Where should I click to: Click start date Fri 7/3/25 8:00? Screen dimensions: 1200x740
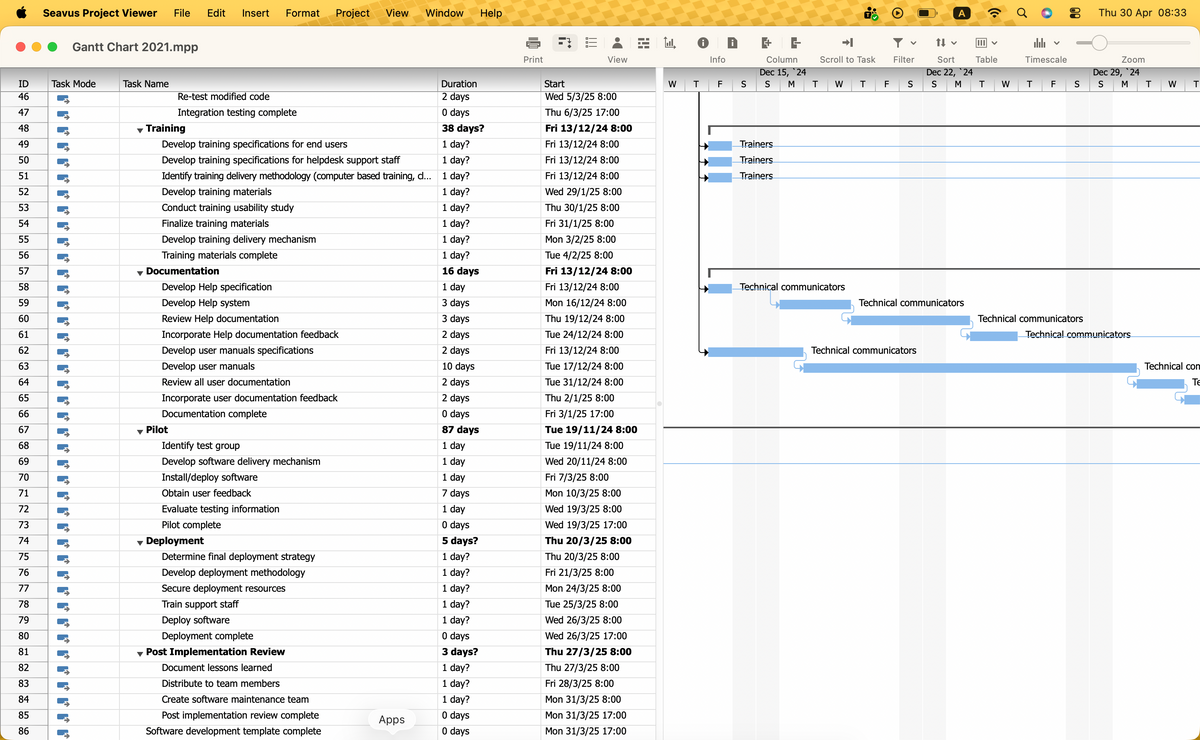tap(597, 478)
